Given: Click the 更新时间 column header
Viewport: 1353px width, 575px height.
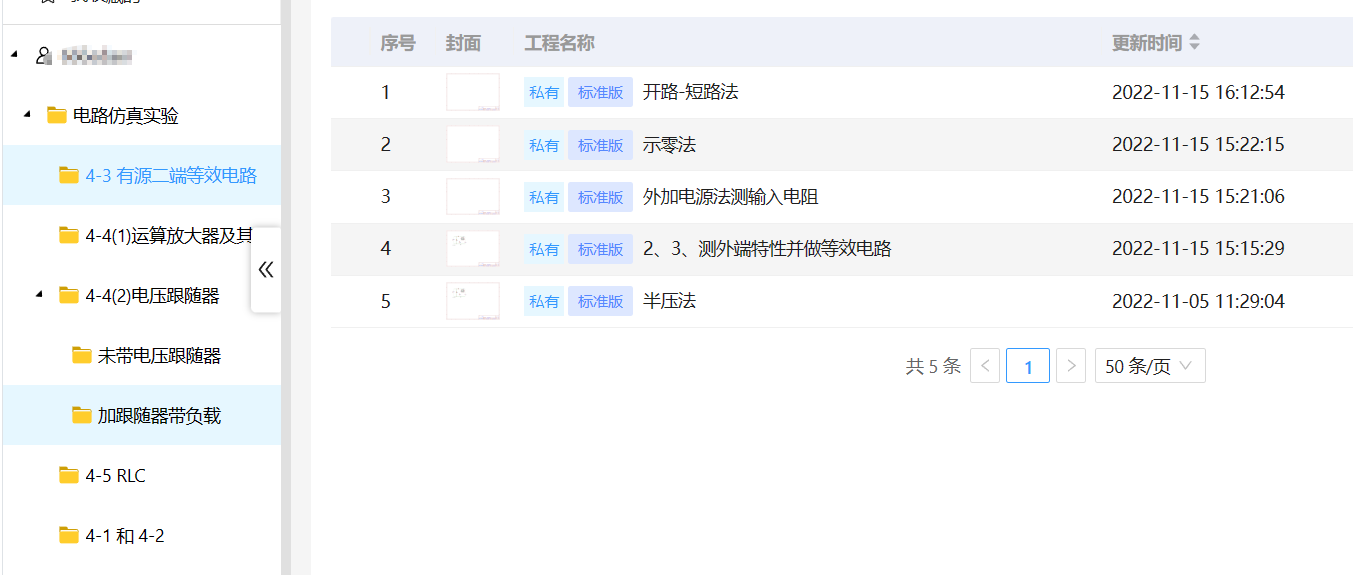Looking at the screenshot, I should [1147, 43].
